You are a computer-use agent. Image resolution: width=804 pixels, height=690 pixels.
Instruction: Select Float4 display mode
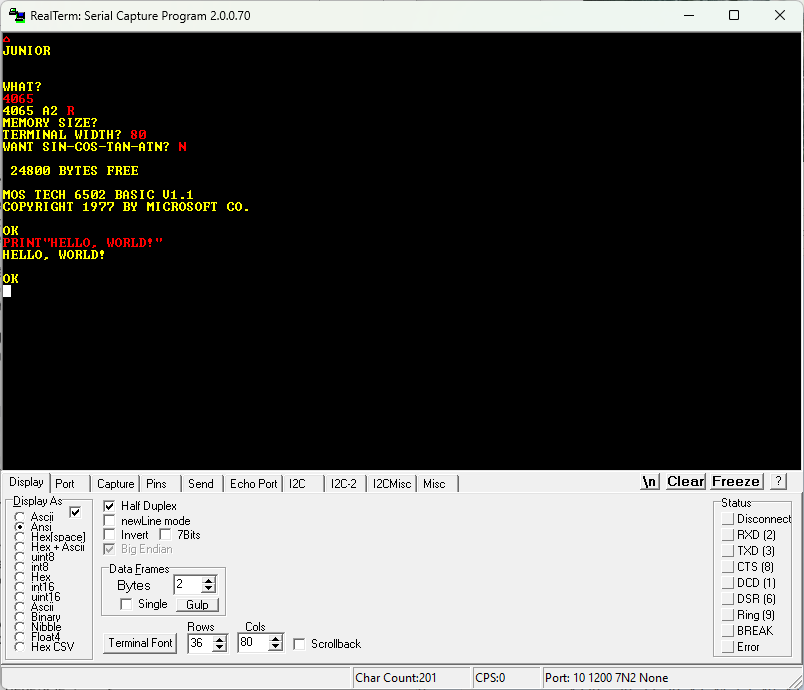tap(19, 637)
